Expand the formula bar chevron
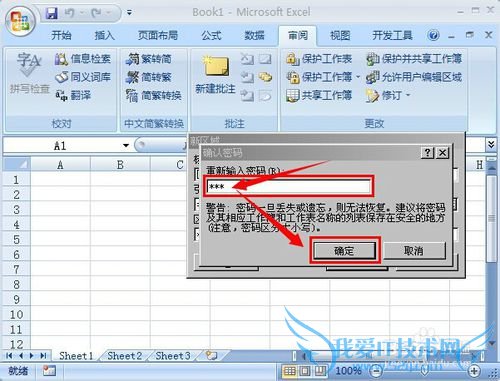 click(x=491, y=145)
